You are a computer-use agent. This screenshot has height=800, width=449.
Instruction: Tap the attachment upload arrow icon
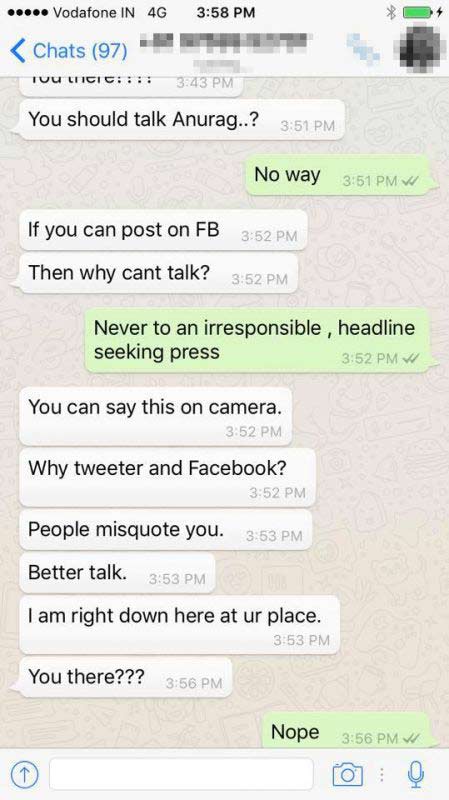pyautogui.click(x=23, y=774)
